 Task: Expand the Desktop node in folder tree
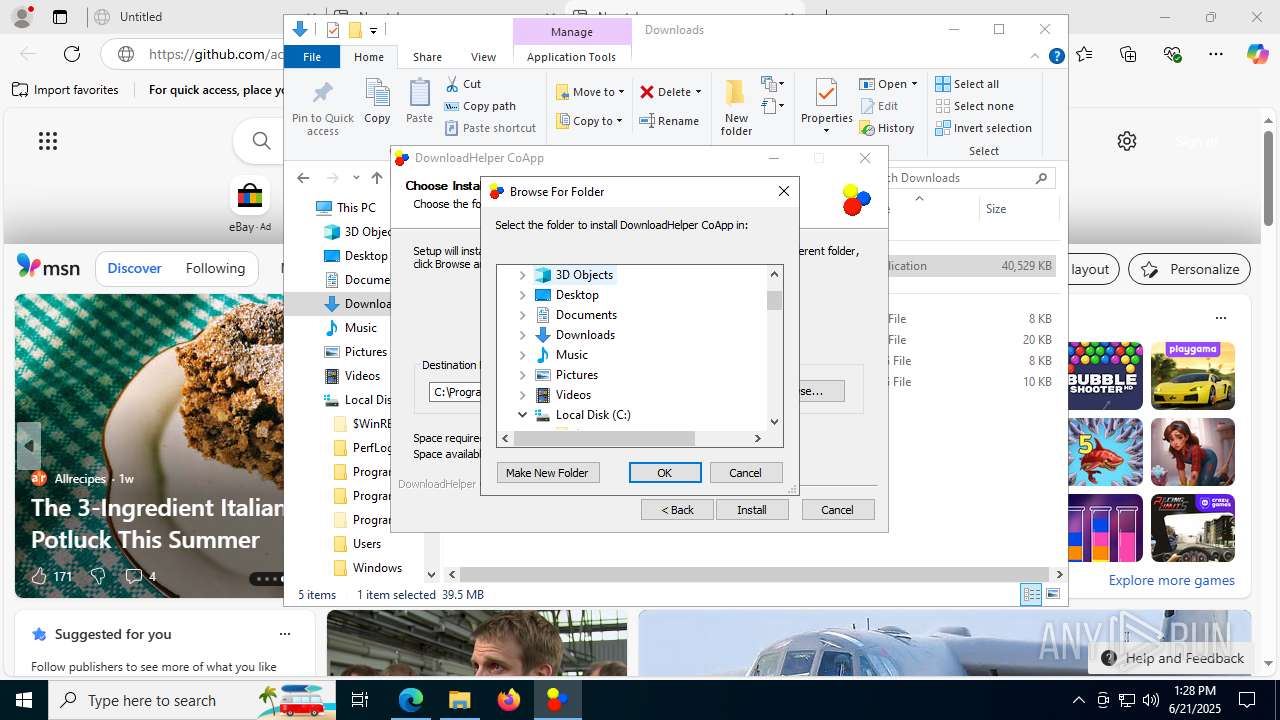[x=522, y=295]
